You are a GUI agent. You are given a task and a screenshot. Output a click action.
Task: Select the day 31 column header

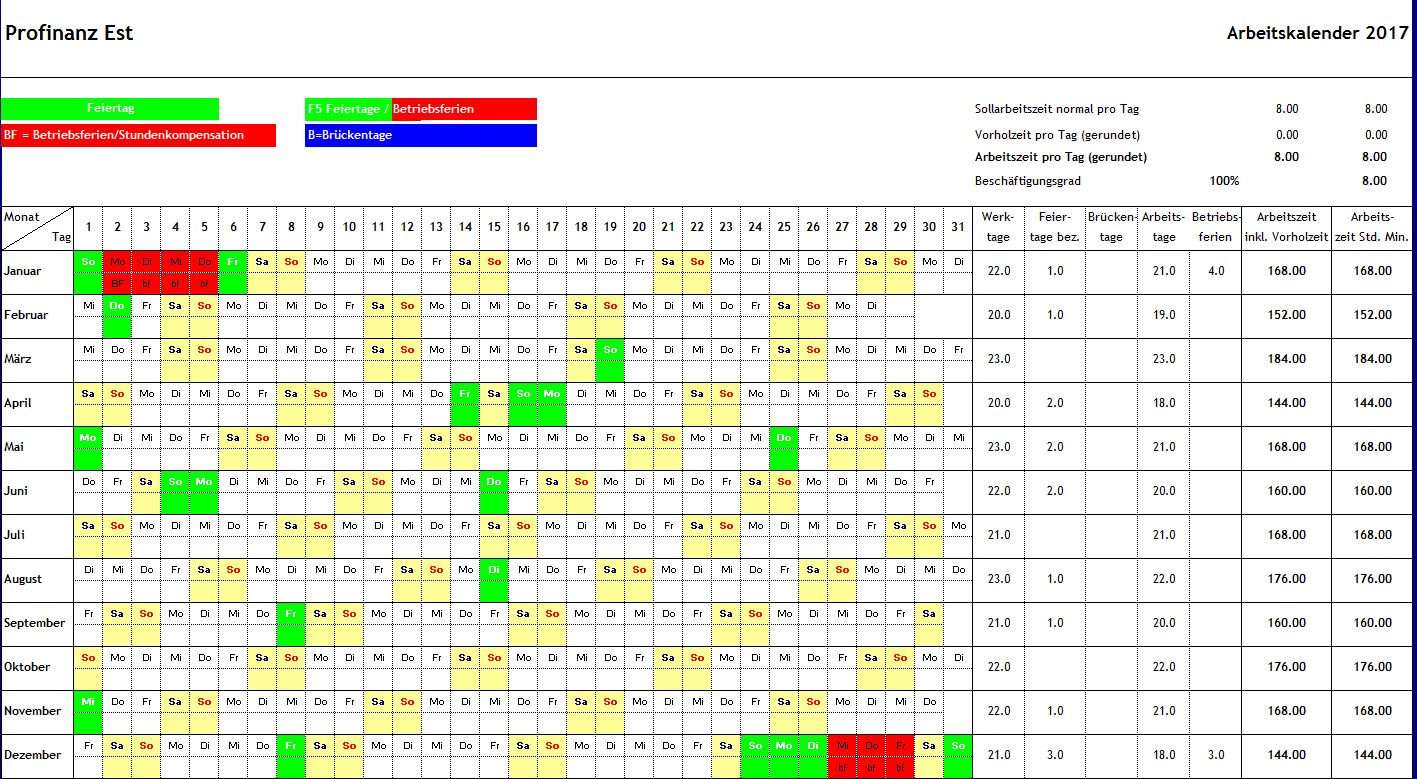pyautogui.click(x=958, y=227)
